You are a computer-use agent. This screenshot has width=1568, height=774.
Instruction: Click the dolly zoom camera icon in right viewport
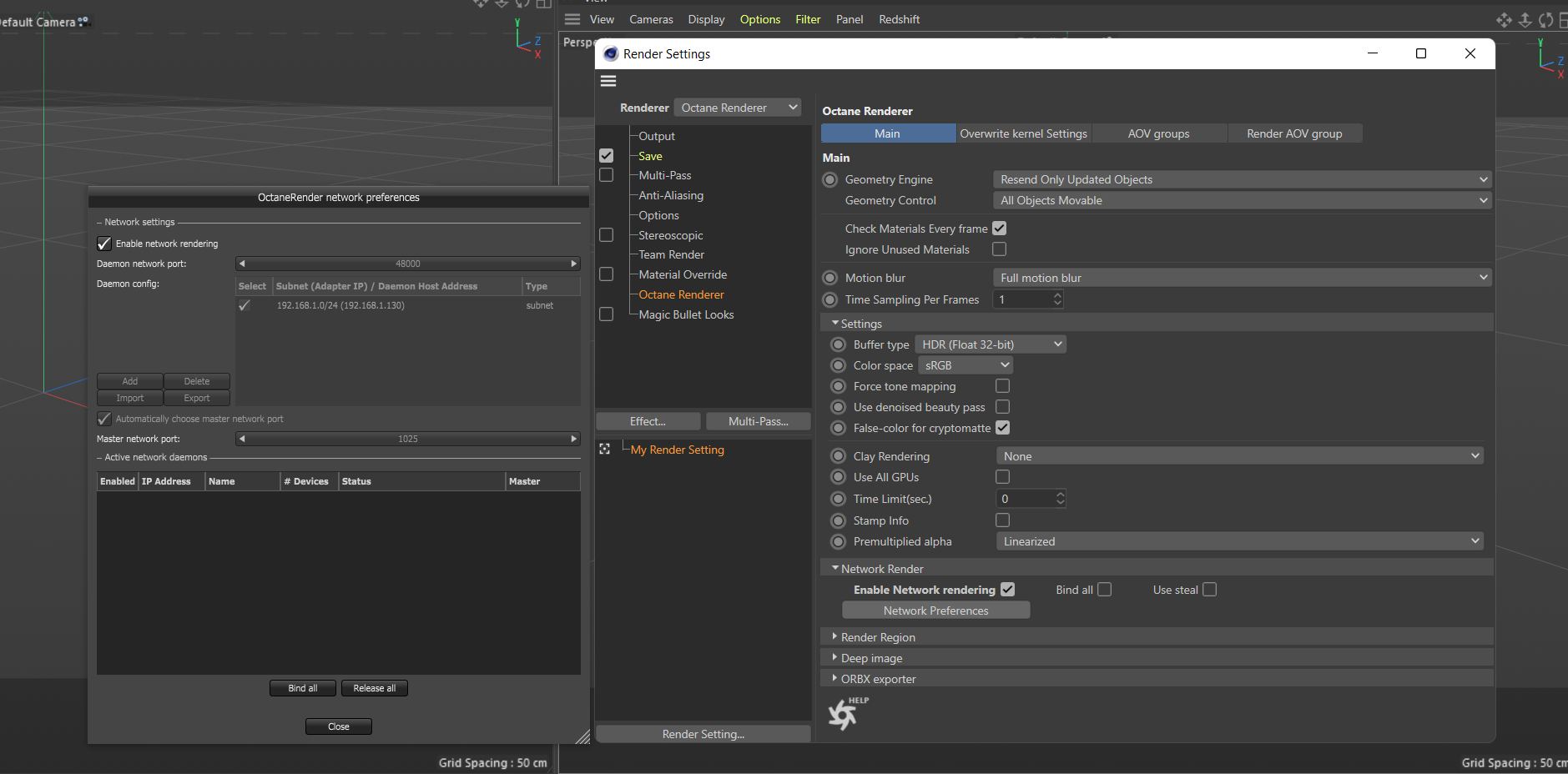click(1525, 20)
